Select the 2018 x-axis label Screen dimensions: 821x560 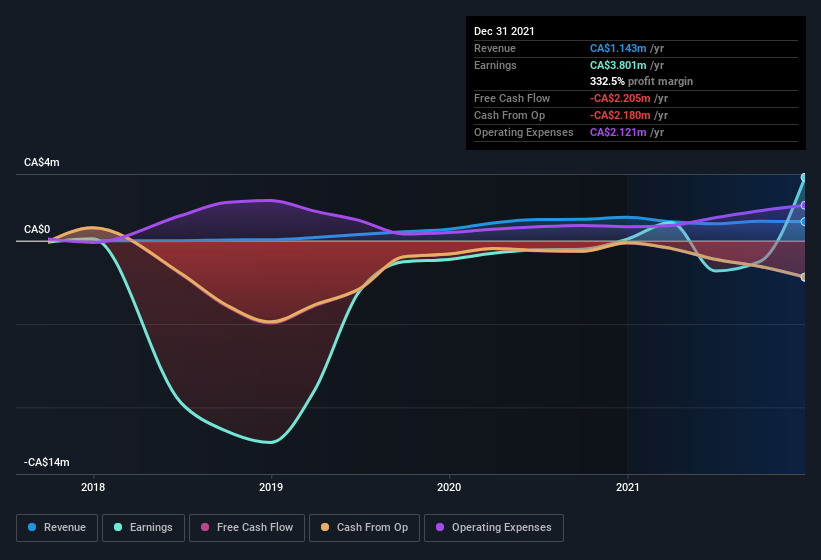93,487
